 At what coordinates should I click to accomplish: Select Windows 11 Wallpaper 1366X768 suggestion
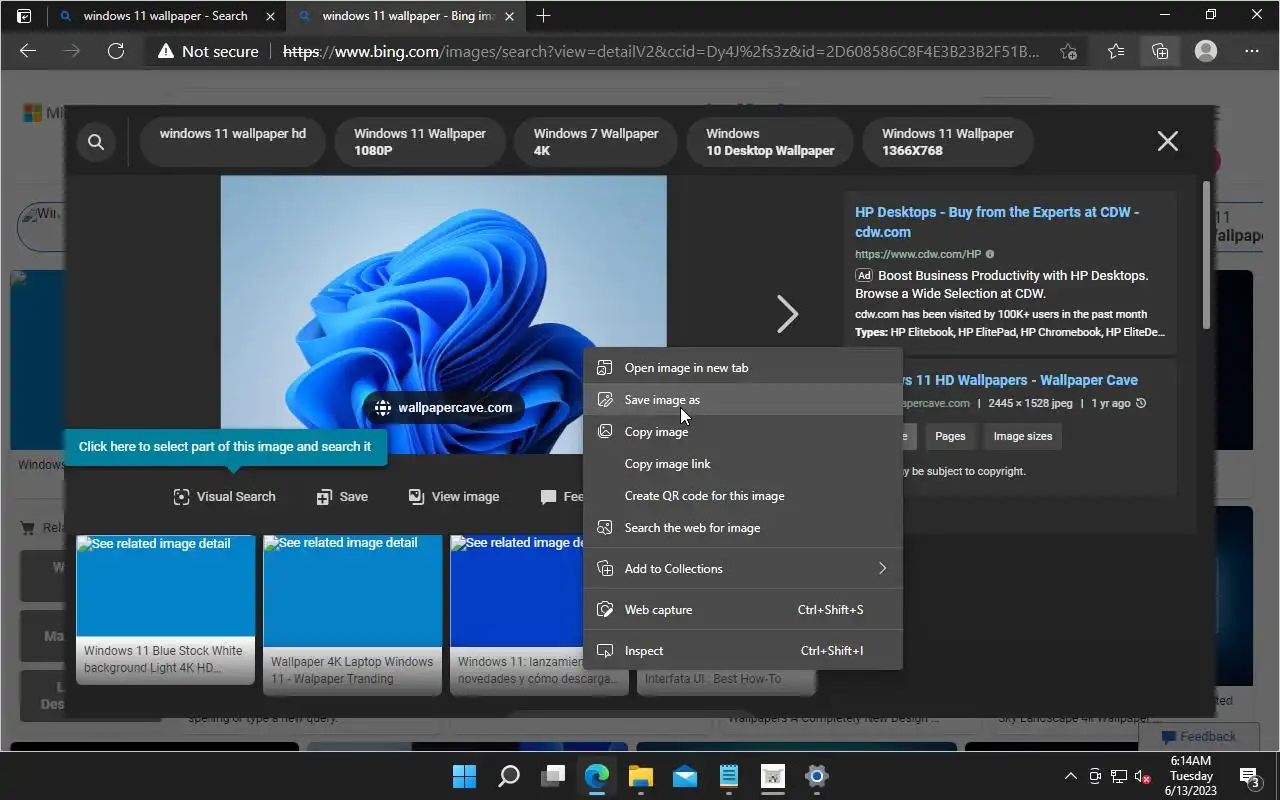pyautogui.click(x=948, y=142)
